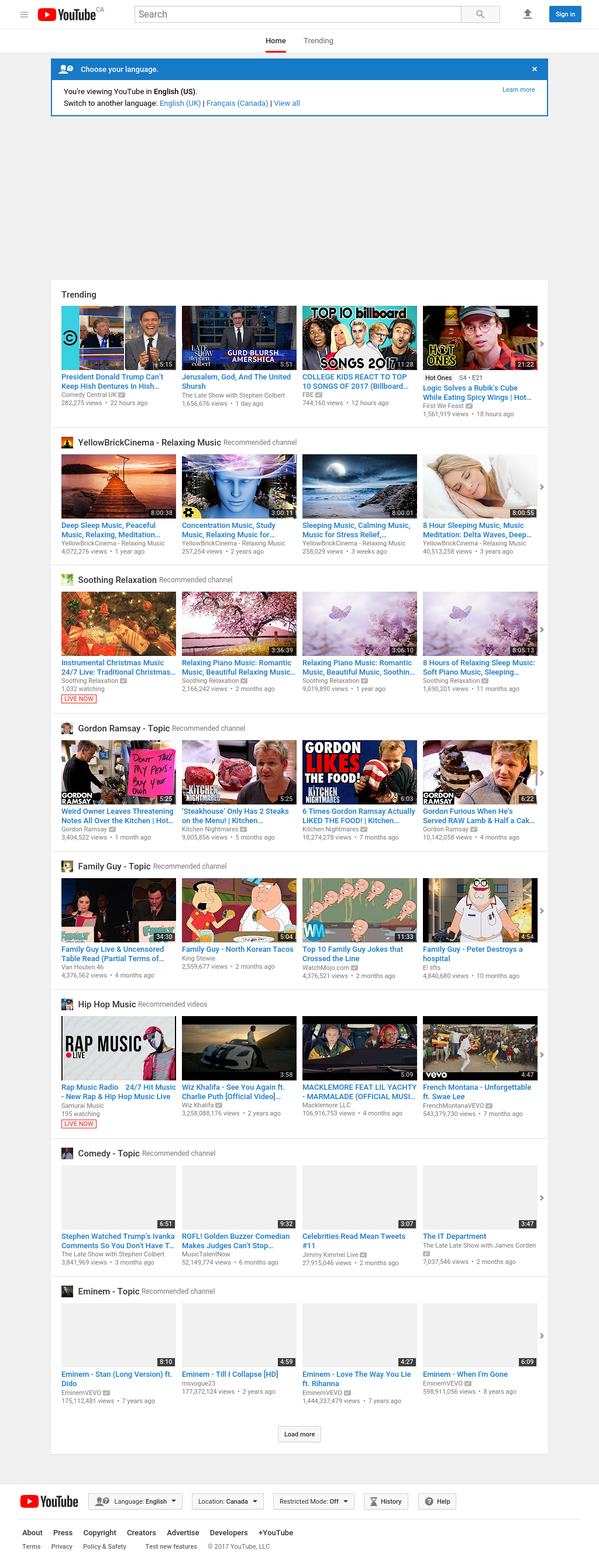Click the Soothing Relaxation channel avatar
The width and height of the screenshot is (599, 1568).
67,580
